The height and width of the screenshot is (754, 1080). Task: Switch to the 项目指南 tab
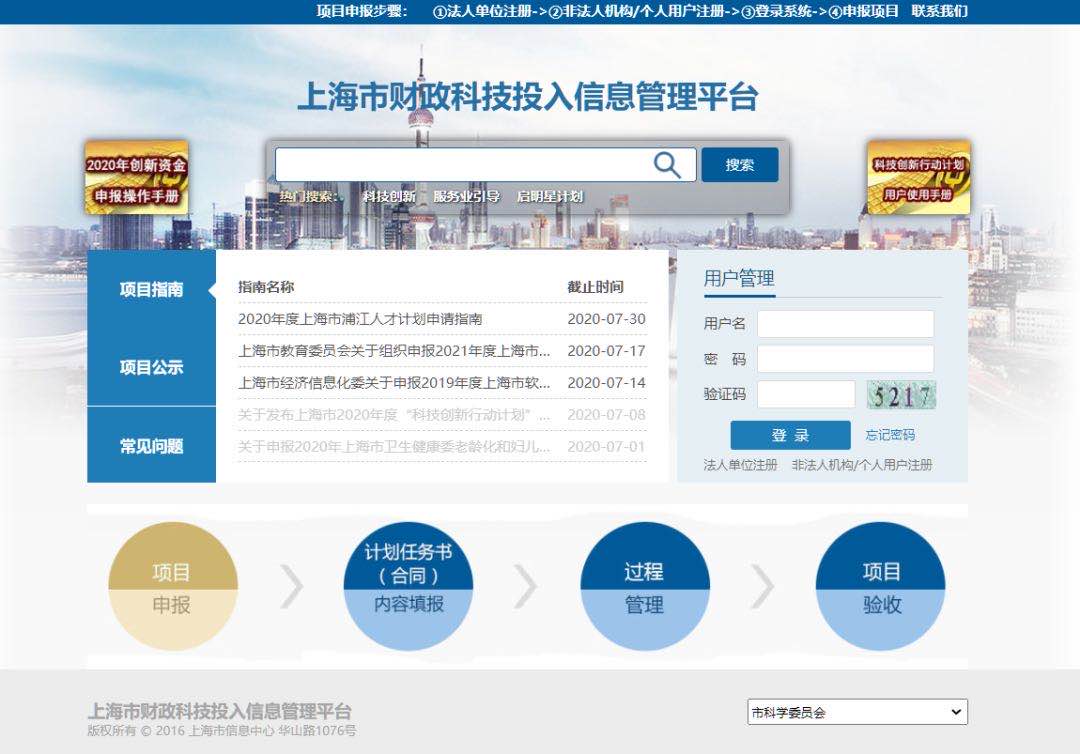click(152, 289)
